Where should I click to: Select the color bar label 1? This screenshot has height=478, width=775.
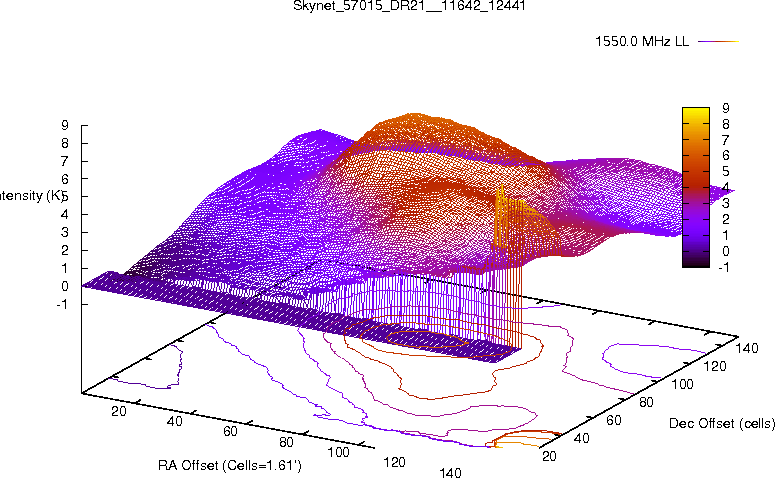coord(726,235)
